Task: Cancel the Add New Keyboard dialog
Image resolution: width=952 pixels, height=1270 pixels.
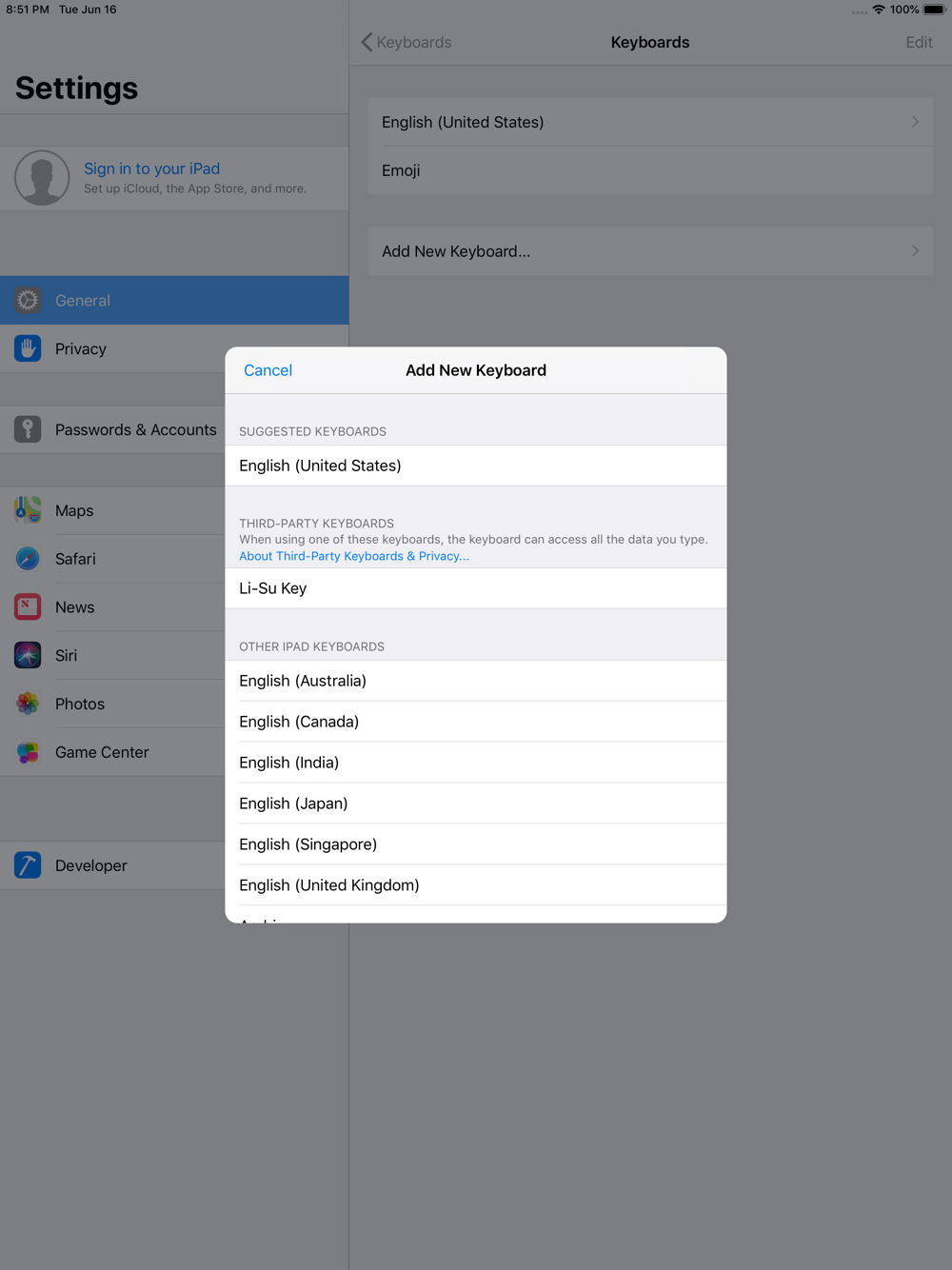Action: tap(268, 370)
